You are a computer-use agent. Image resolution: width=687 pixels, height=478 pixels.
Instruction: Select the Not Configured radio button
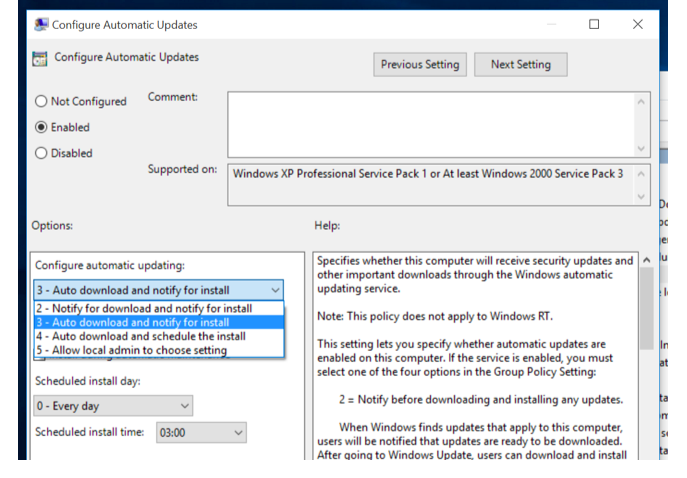[41, 101]
